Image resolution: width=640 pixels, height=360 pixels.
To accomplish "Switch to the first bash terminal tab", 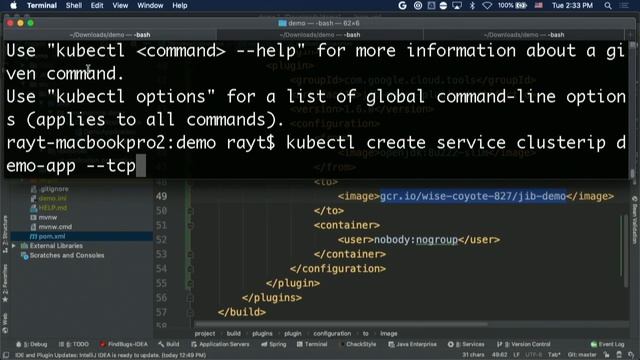I will tap(110, 35).
